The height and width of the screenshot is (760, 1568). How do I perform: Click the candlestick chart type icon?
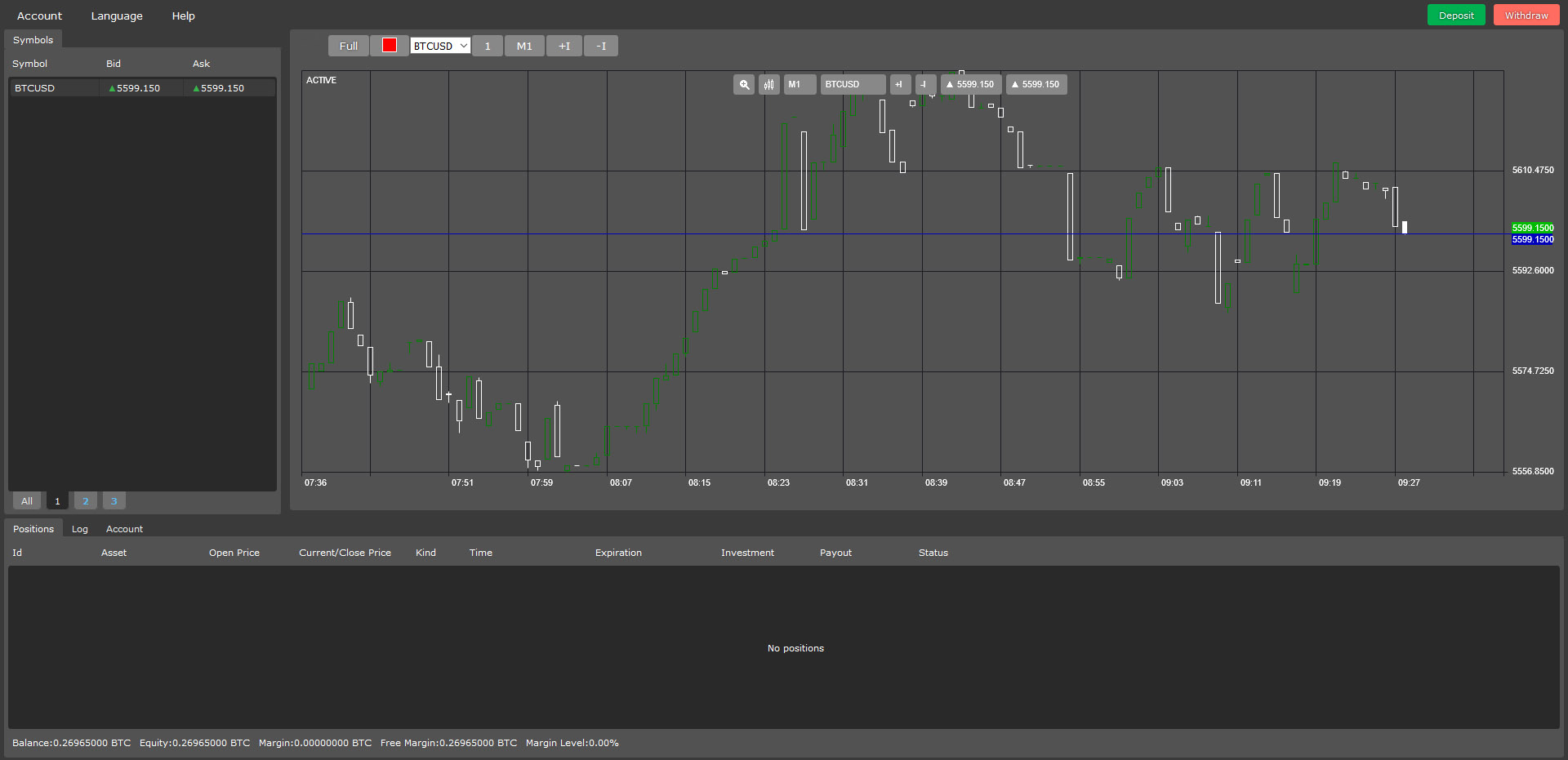pyautogui.click(x=768, y=85)
